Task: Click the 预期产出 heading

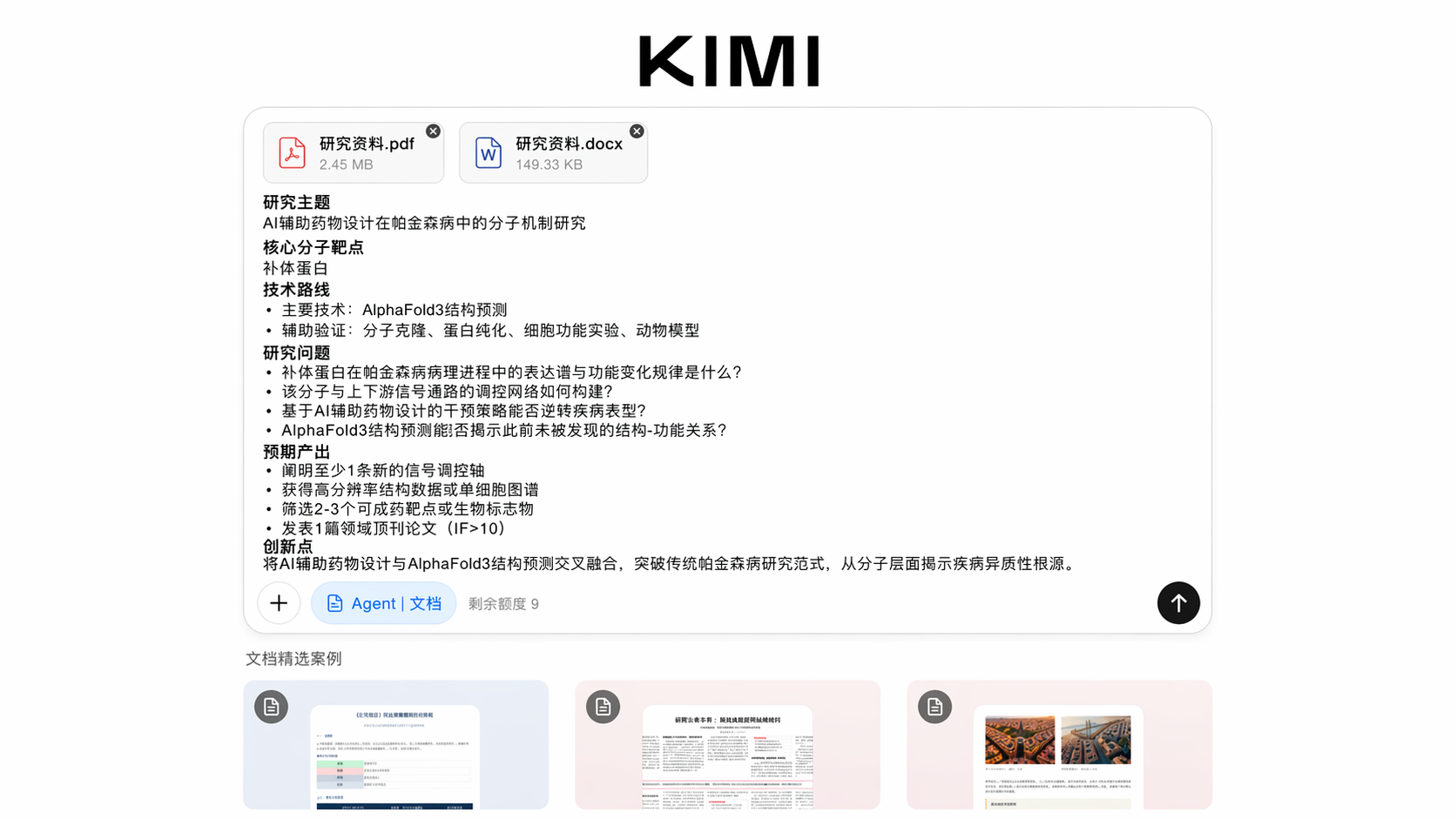Action: pyautogui.click(x=297, y=452)
